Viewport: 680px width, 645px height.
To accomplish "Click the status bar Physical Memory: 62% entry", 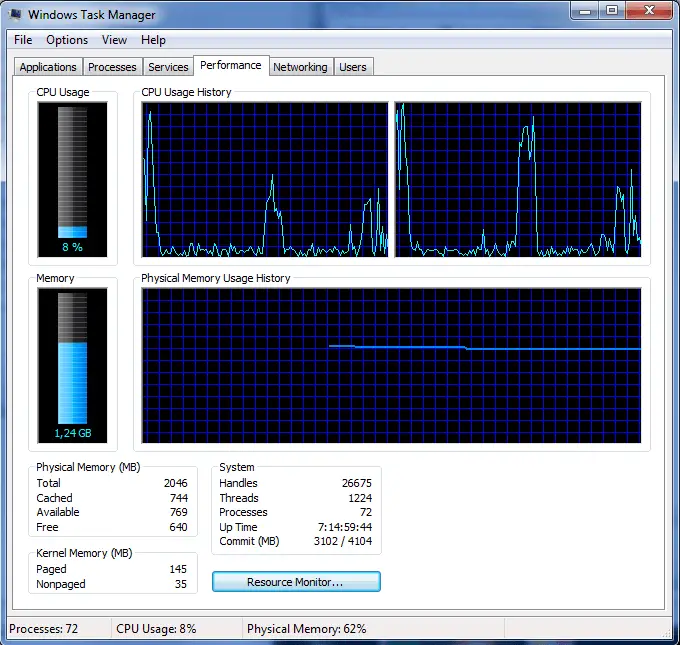I will click(x=307, y=629).
